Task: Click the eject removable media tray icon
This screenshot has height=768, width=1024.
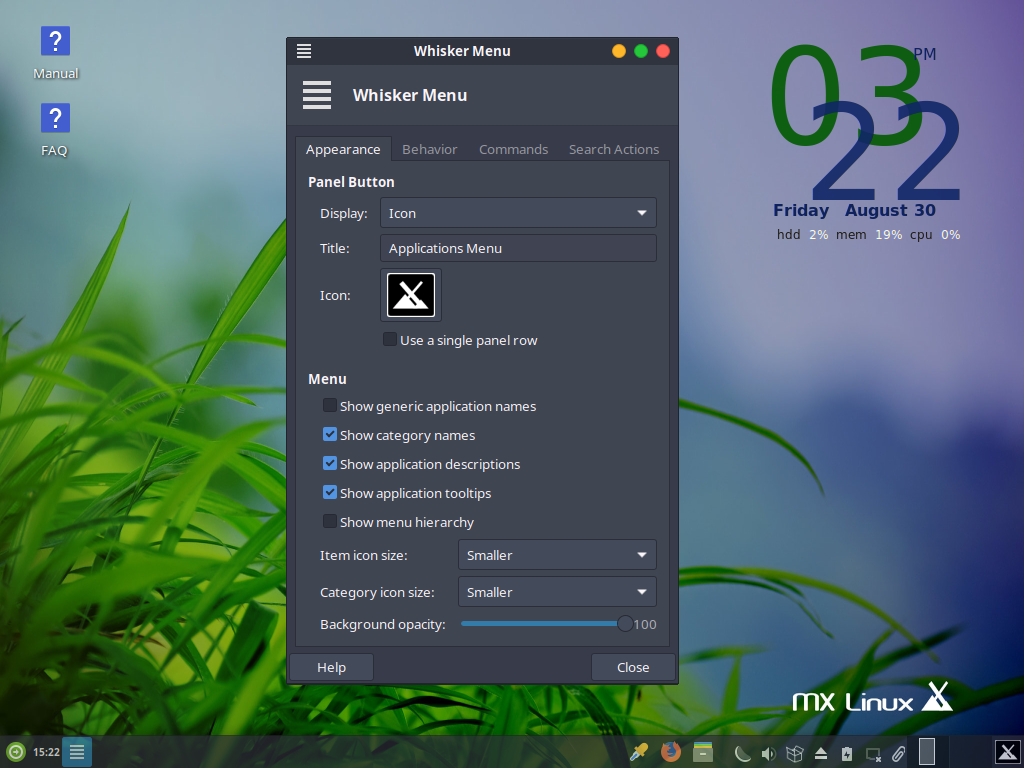Action: 821,754
